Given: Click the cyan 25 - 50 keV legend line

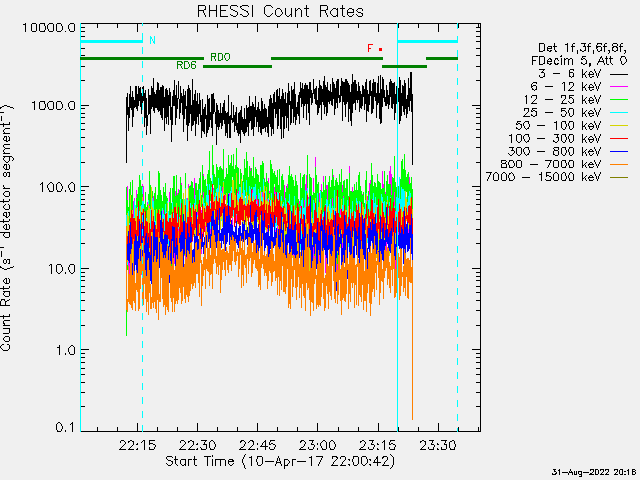Looking at the screenshot, I should [619, 113].
